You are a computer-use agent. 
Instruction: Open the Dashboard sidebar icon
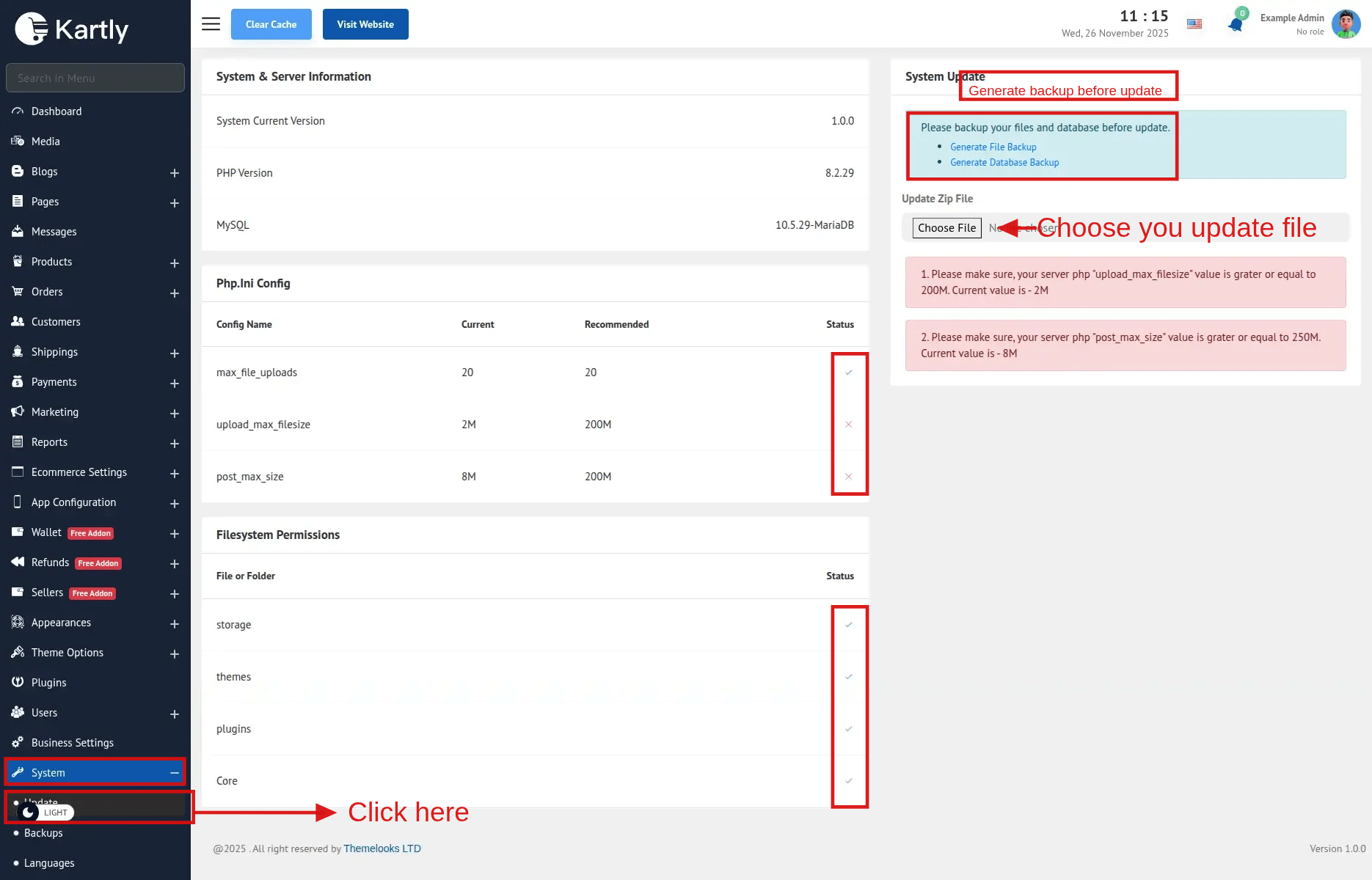(x=18, y=111)
